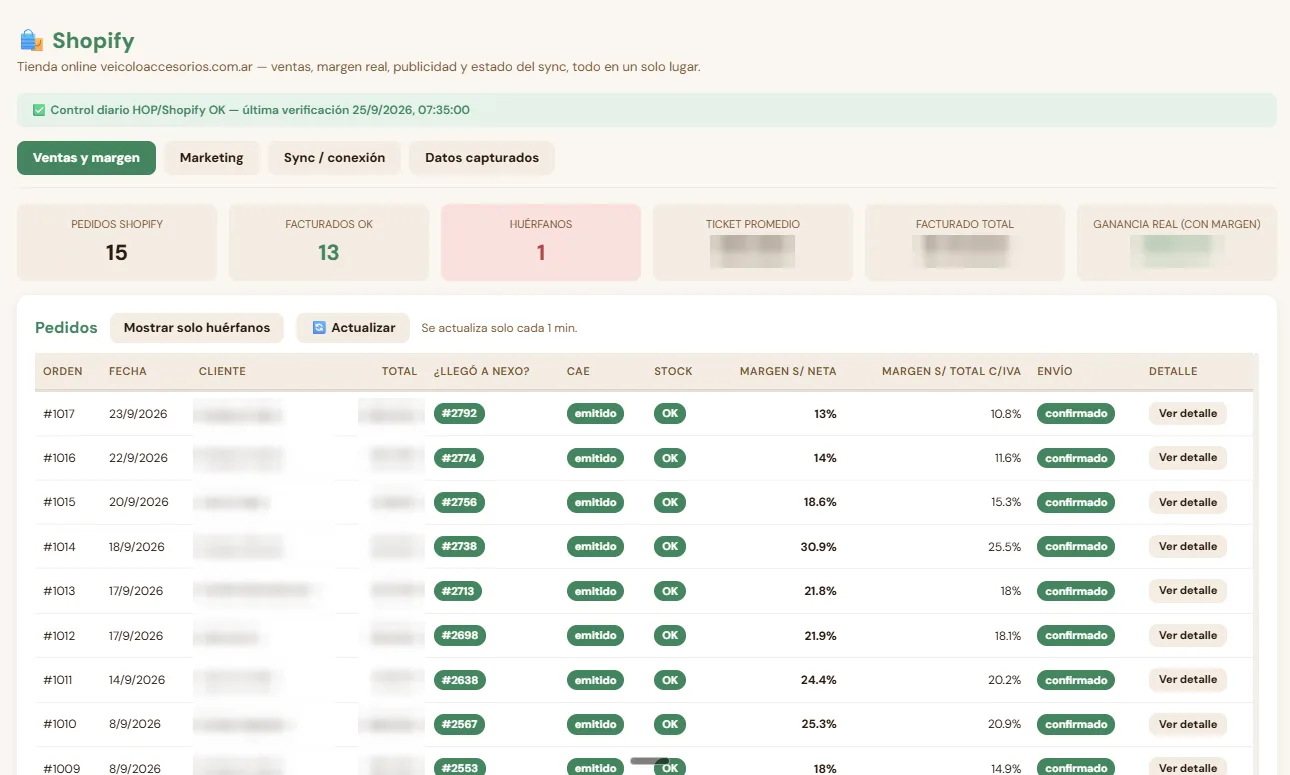The width and height of the screenshot is (1290, 775).
Task: Click the date 14/9/2026
Action: pos(137,680)
